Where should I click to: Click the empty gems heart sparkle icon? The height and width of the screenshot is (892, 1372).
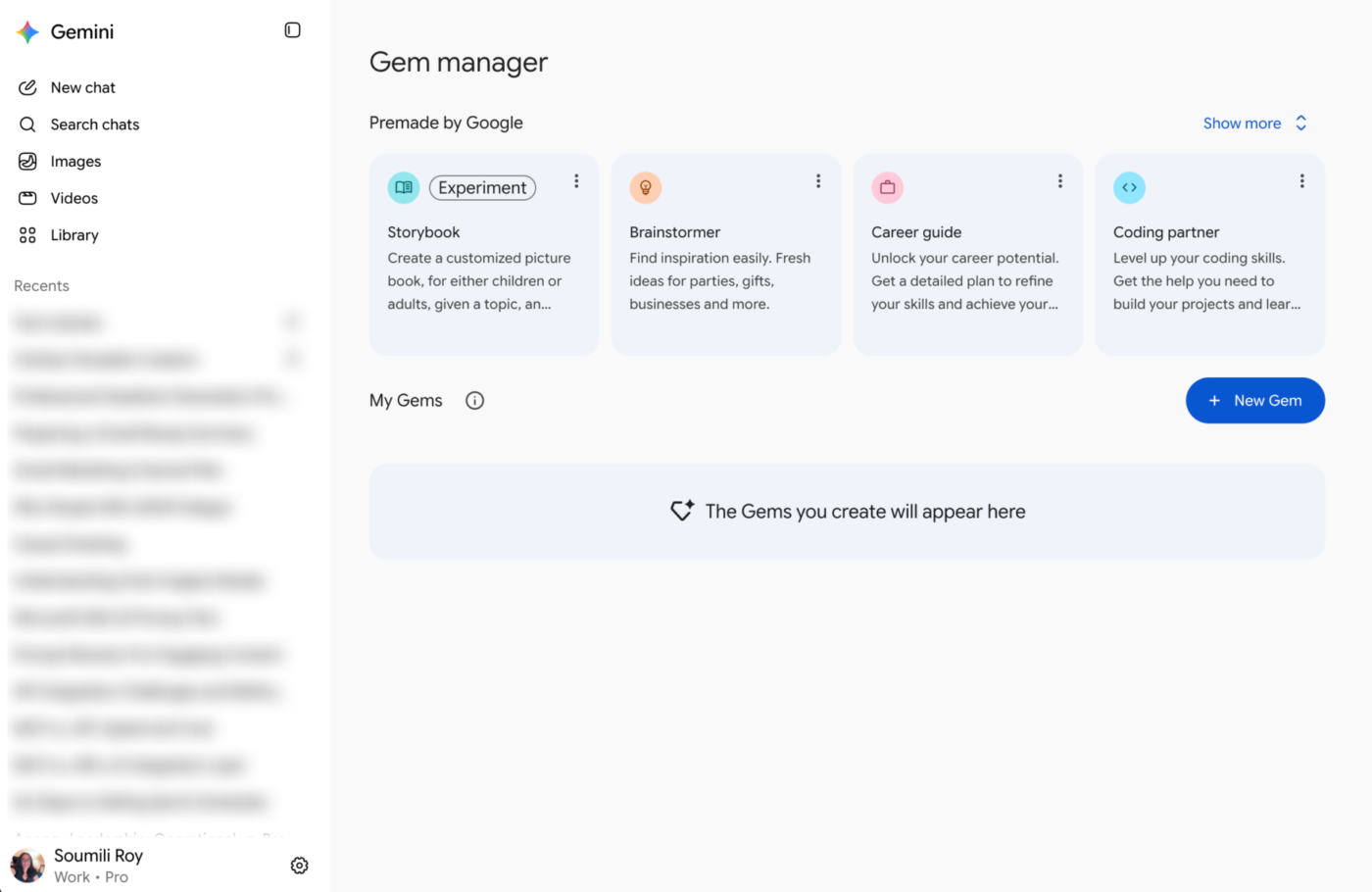[682, 511]
